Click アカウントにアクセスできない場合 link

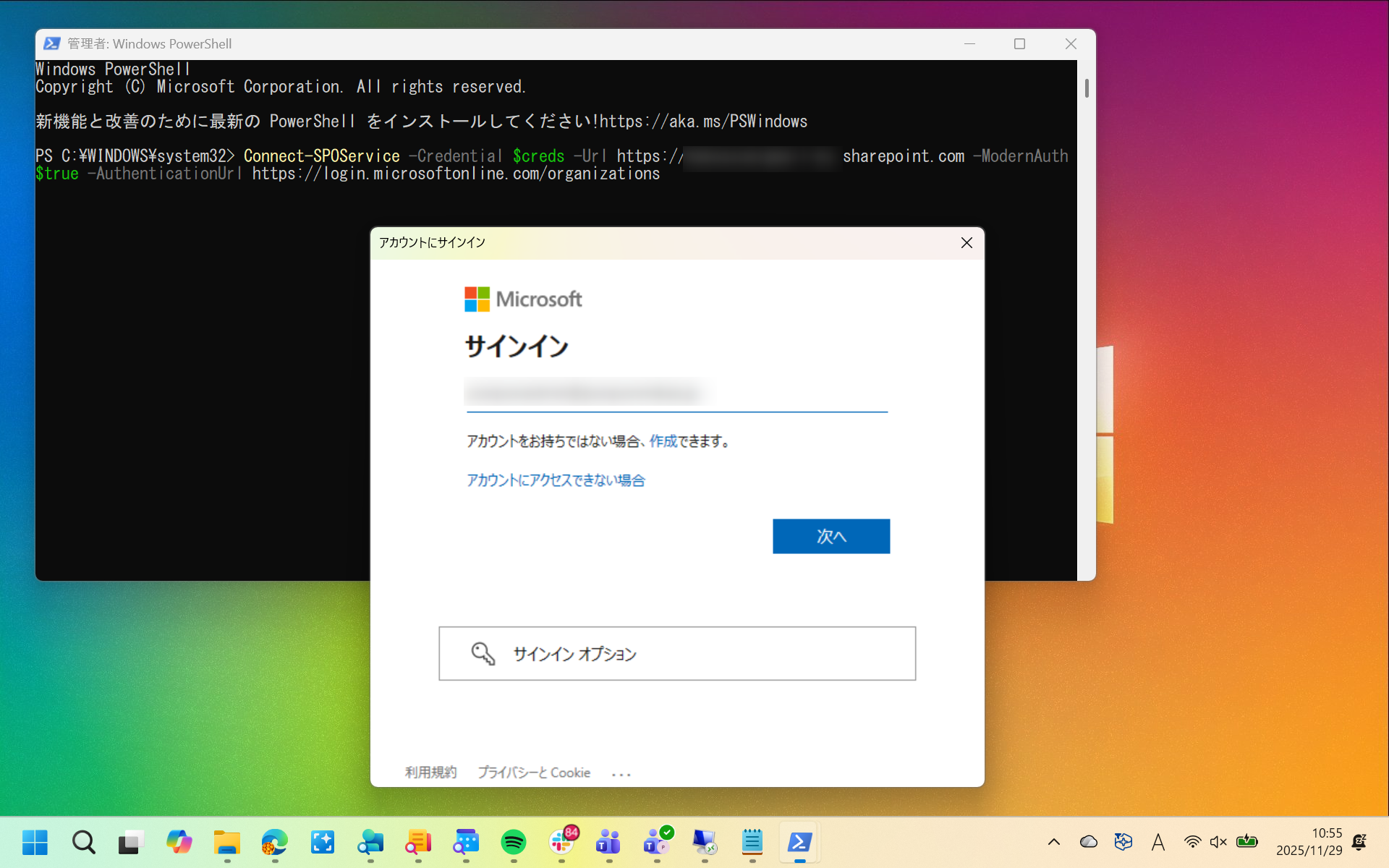pos(555,480)
